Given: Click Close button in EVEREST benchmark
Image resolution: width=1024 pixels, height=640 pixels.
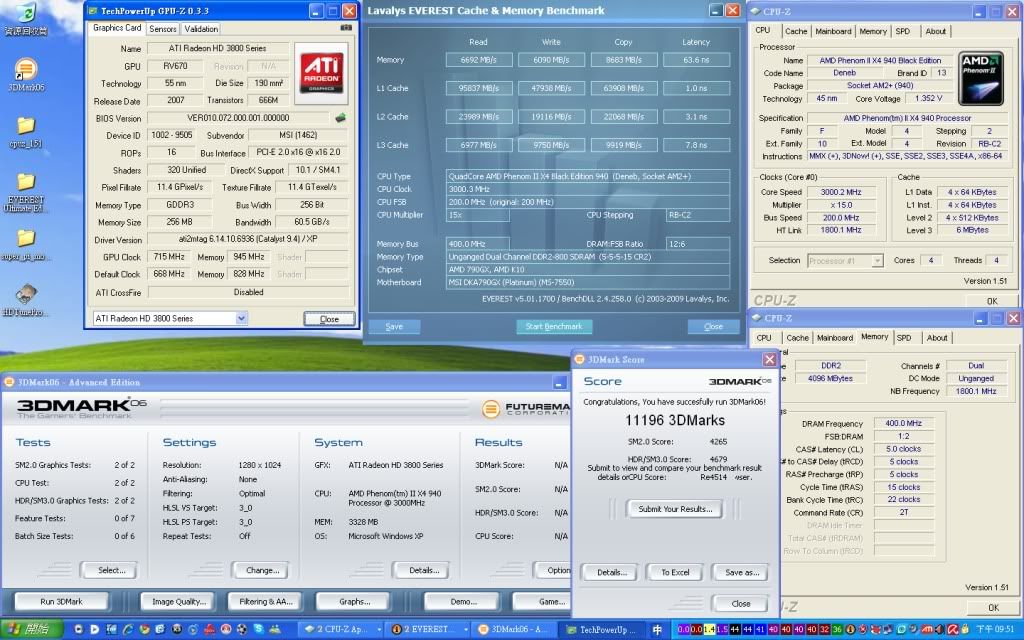Looking at the screenshot, I should pyautogui.click(x=713, y=327).
